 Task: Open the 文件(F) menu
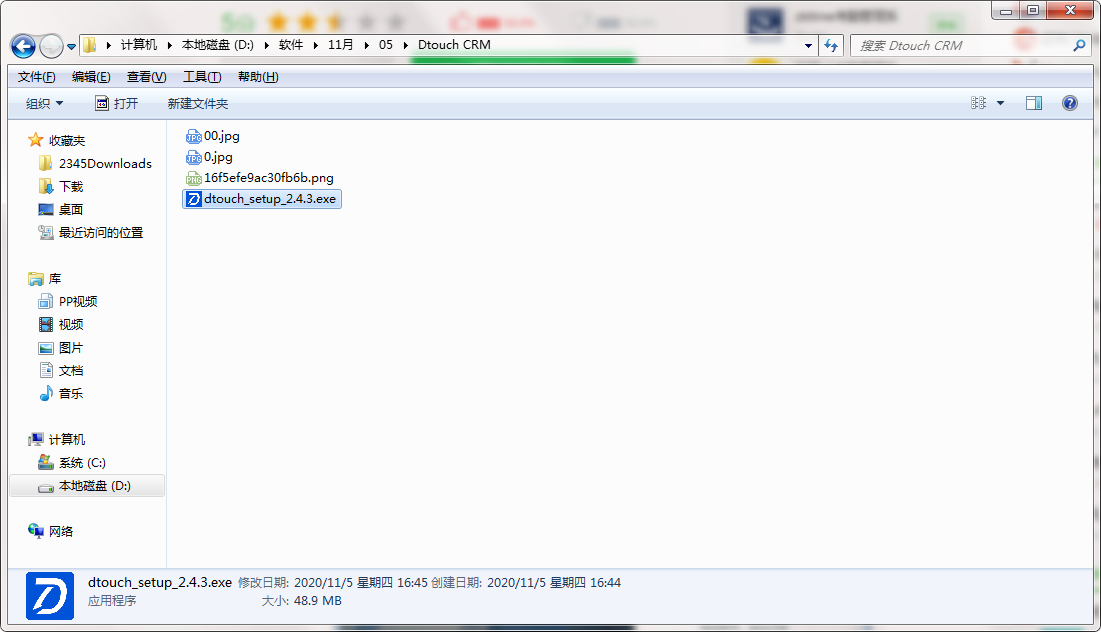37,77
